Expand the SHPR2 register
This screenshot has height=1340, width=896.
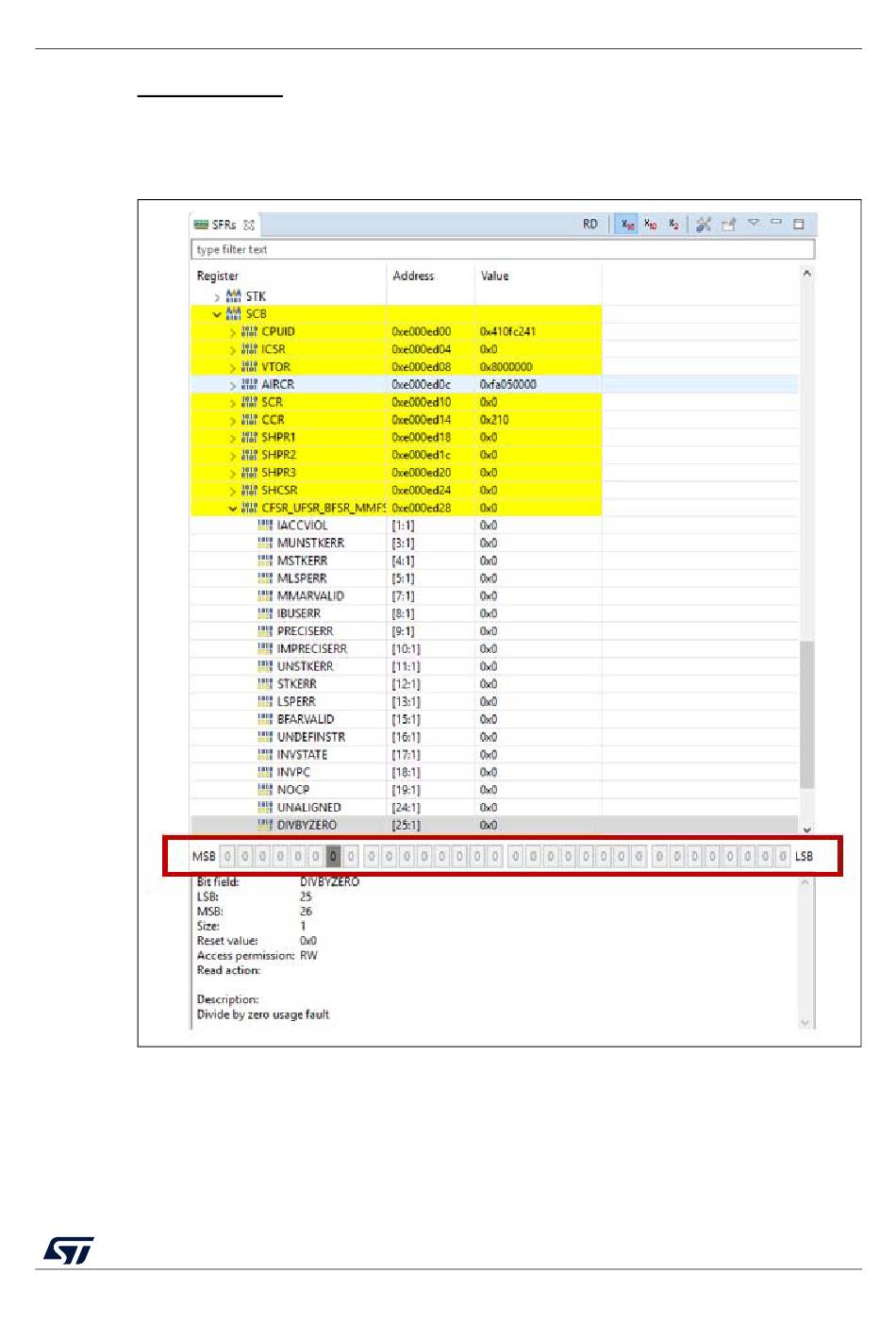pos(233,456)
